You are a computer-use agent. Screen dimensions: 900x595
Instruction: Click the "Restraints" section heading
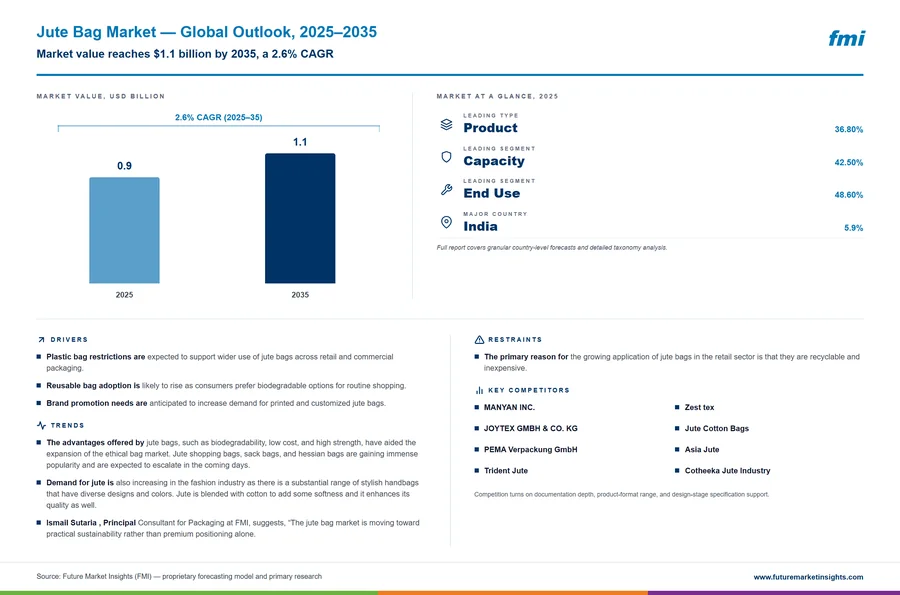click(x=515, y=340)
